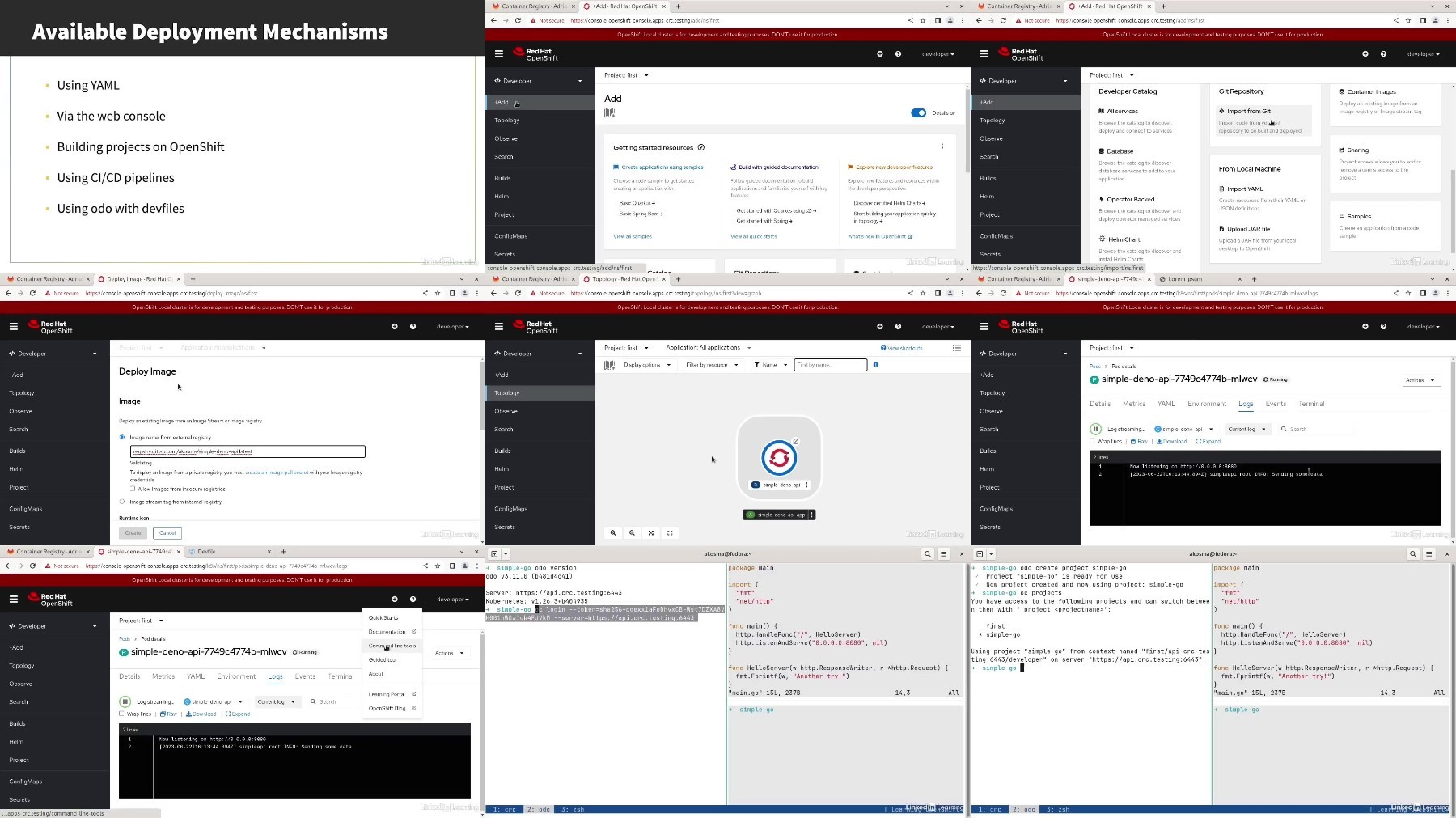Open Project: first dropdown in Topology window
Viewport: 1456px width, 818px height.
point(626,348)
